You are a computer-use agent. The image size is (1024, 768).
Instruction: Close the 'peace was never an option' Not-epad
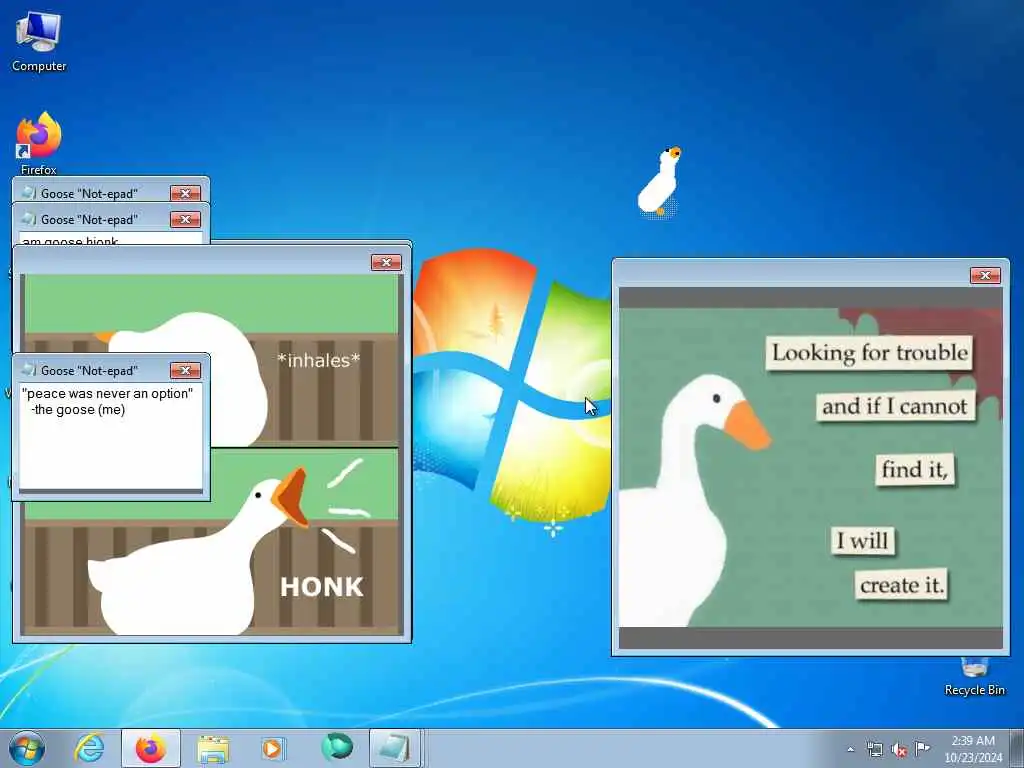click(x=185, y=370)
